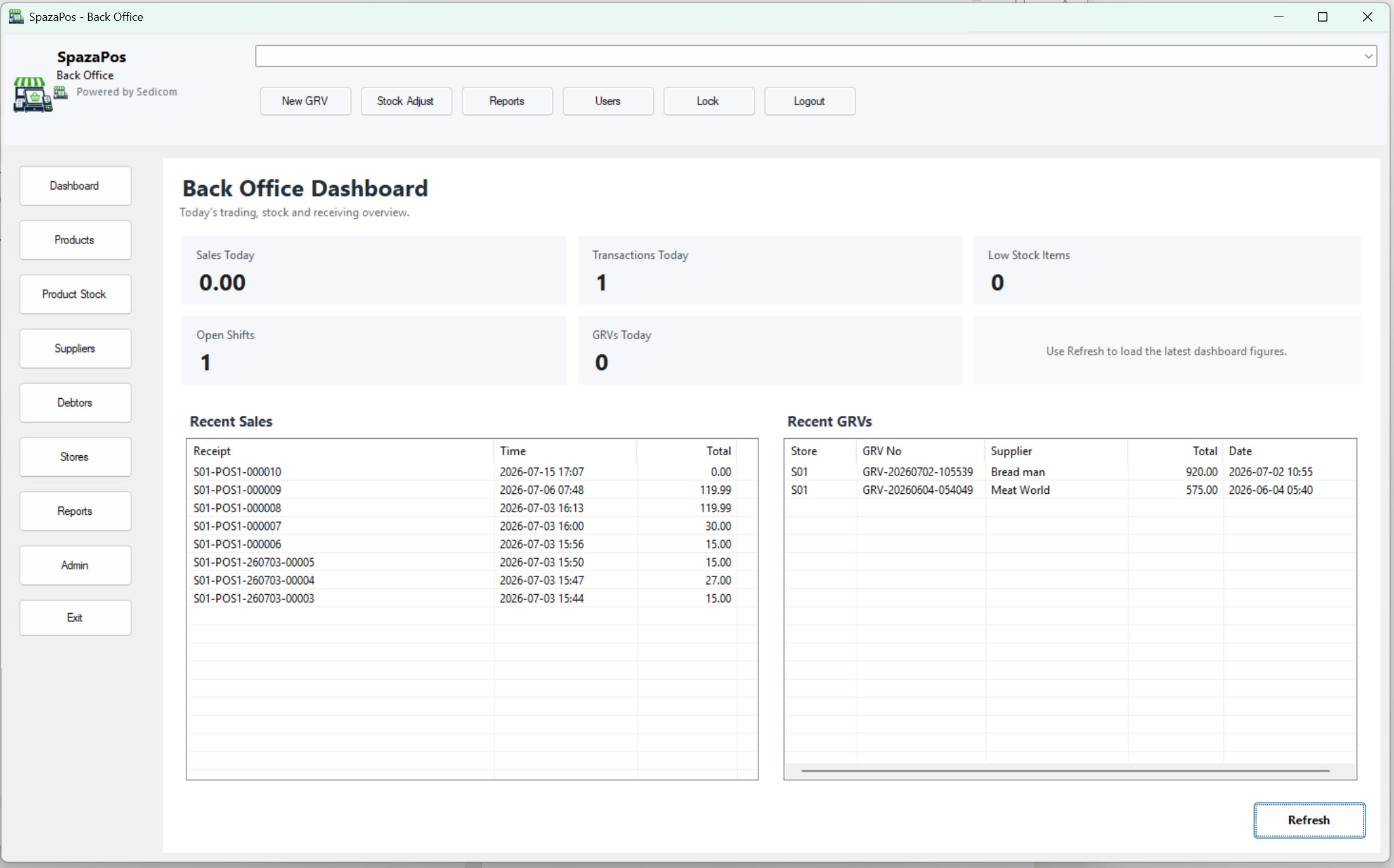This screenshot has width=1394, height=868.
Task: Click the SpazaPos title bar app icon
Action: pos(16,16)
